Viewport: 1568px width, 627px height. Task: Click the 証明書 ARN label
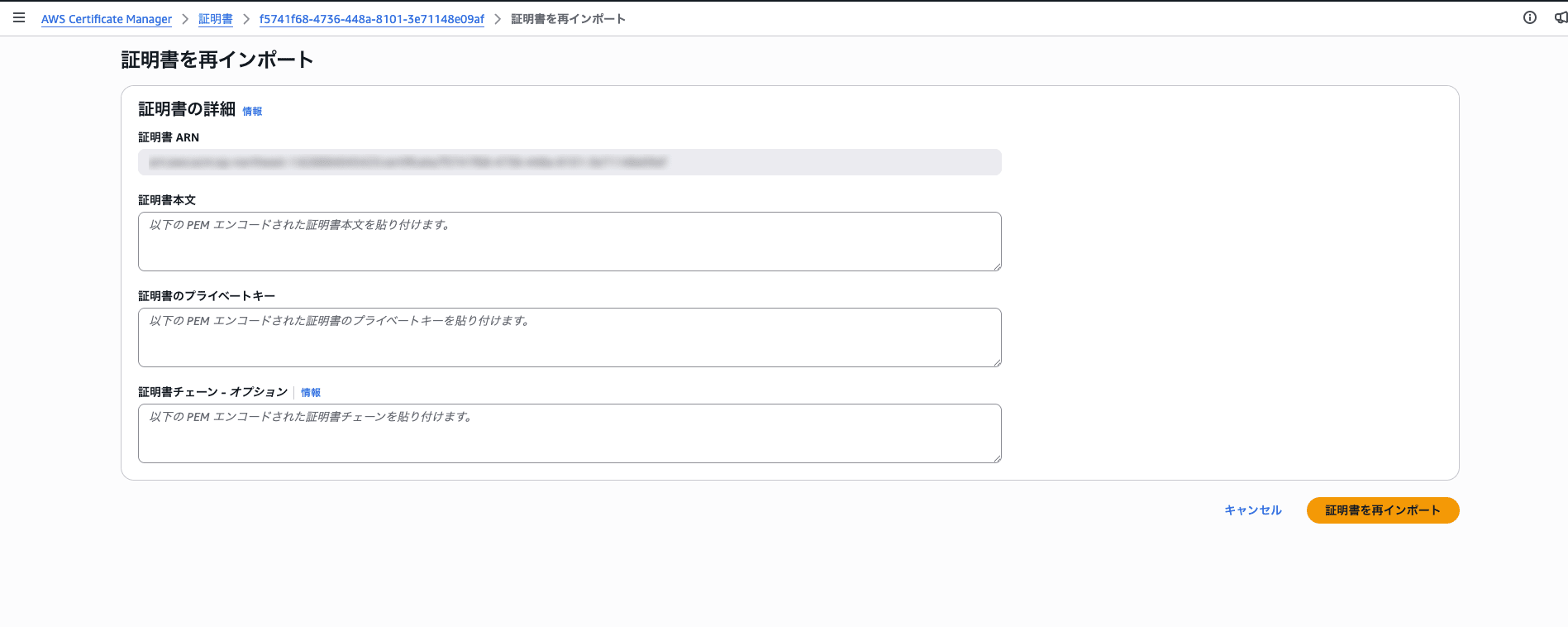click(x=169, y=137)
